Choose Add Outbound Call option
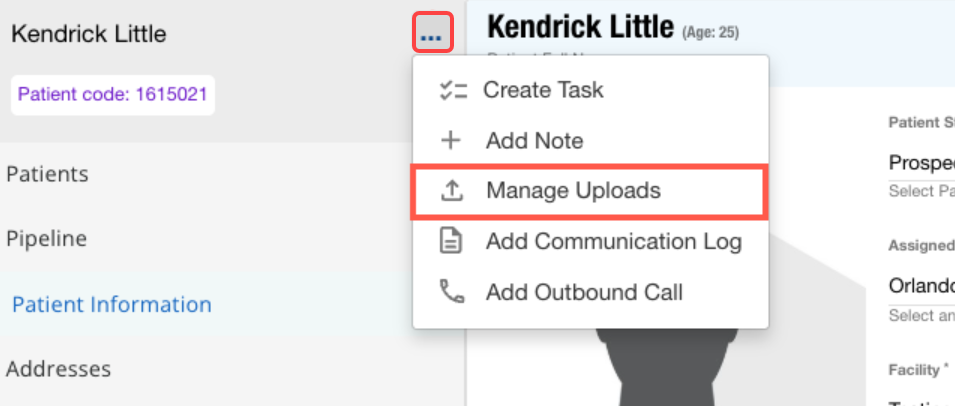 pyautogui.click(x=584, y=292)
